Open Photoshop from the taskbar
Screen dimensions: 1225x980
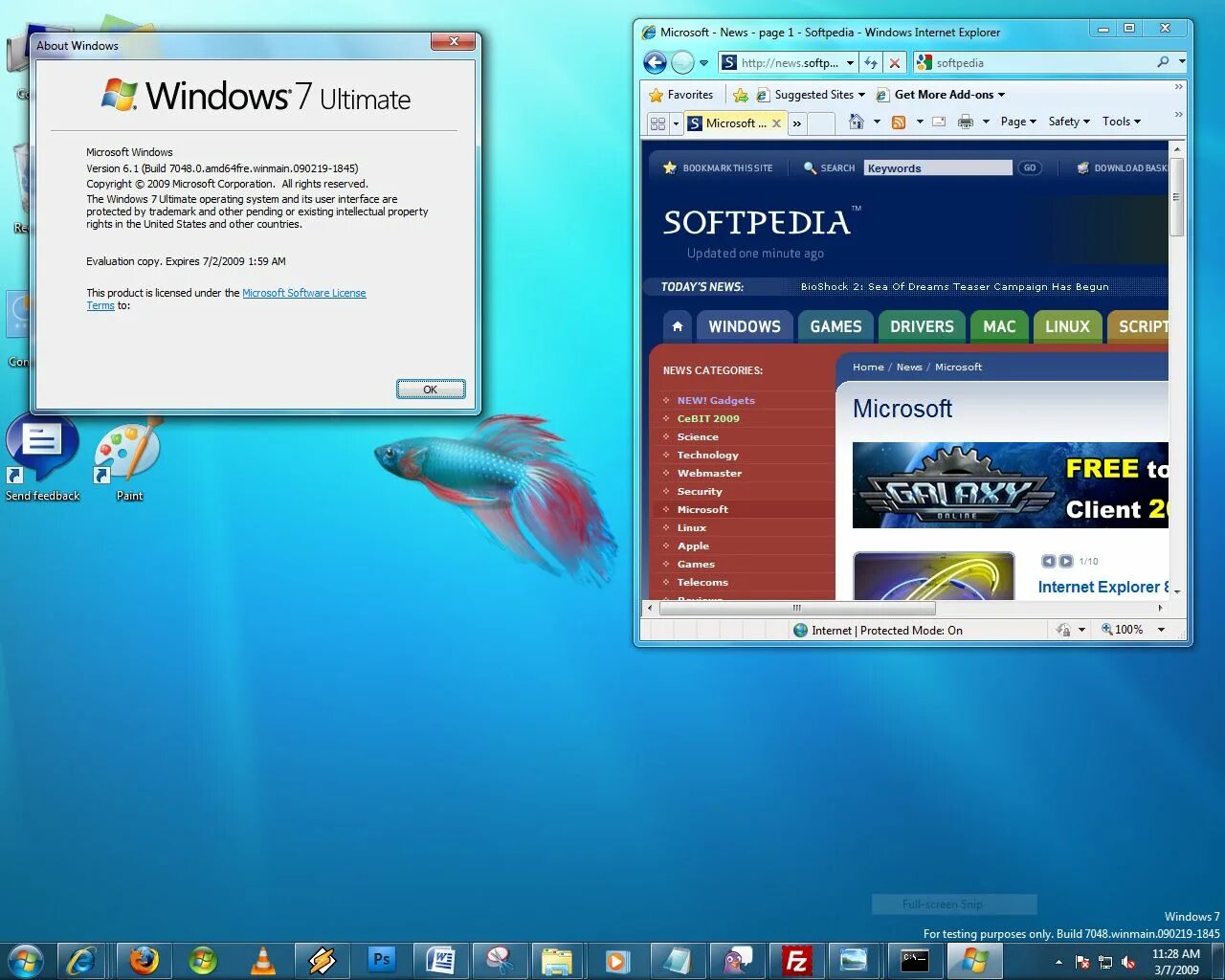[382, 959]
